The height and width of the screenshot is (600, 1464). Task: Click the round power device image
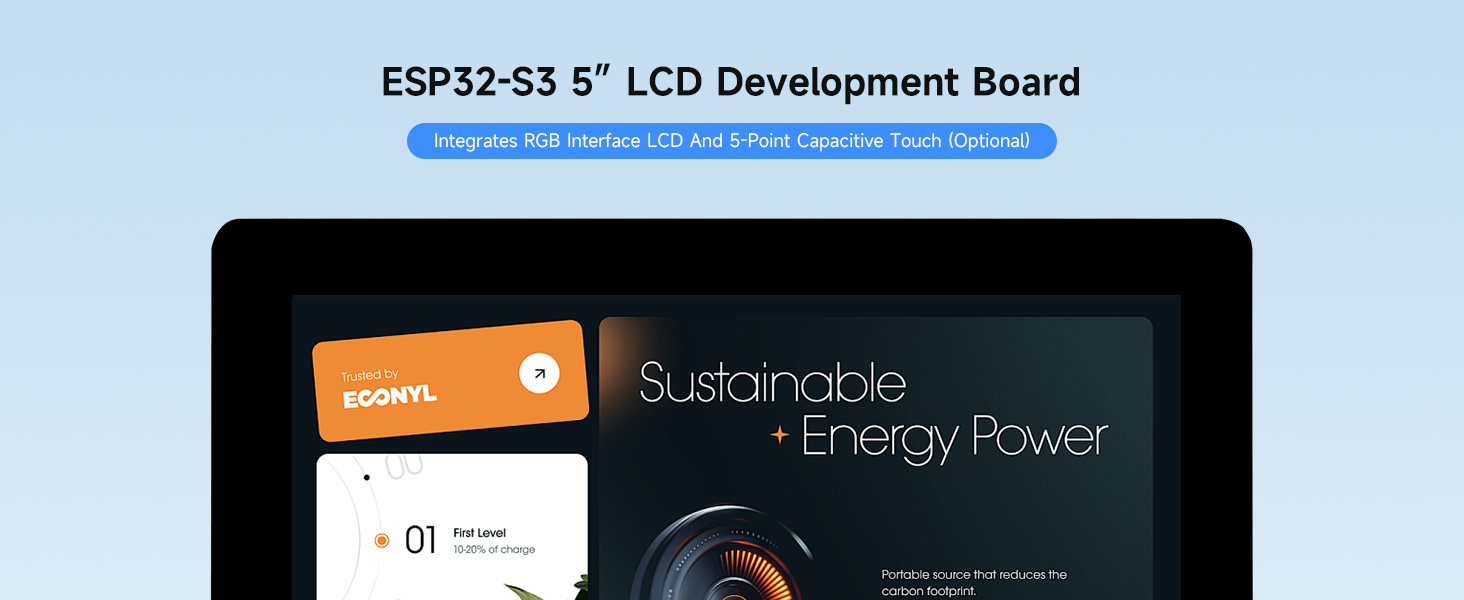tap(722, 553)
